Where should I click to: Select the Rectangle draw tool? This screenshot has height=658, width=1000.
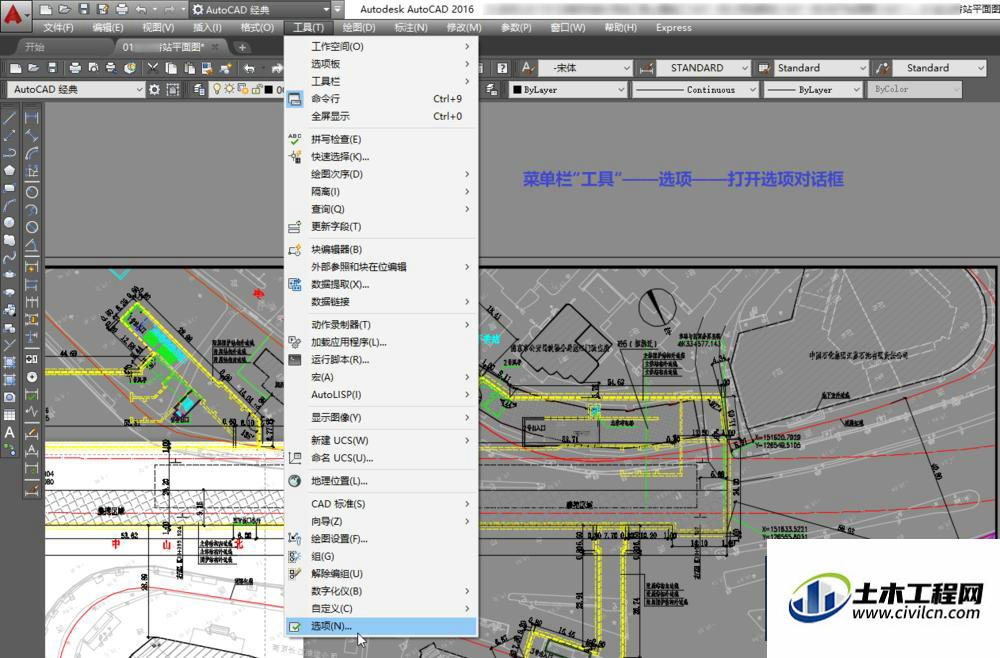[10, 188]
